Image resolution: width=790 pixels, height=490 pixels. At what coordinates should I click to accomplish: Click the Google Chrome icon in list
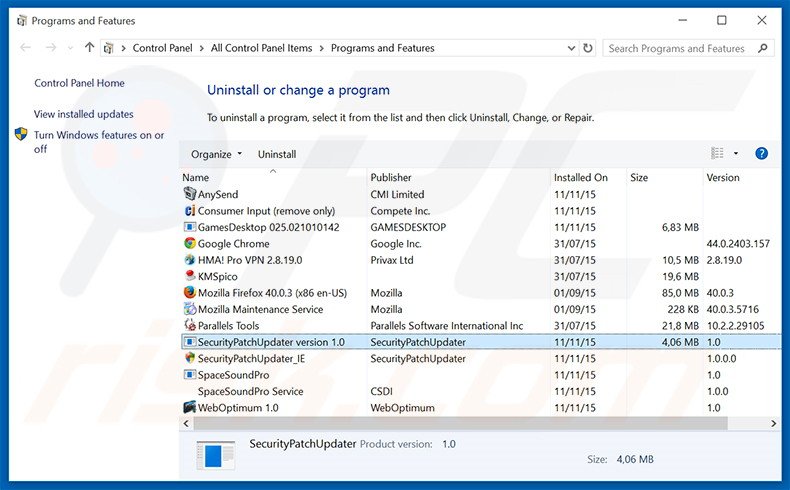coord(189,243)
